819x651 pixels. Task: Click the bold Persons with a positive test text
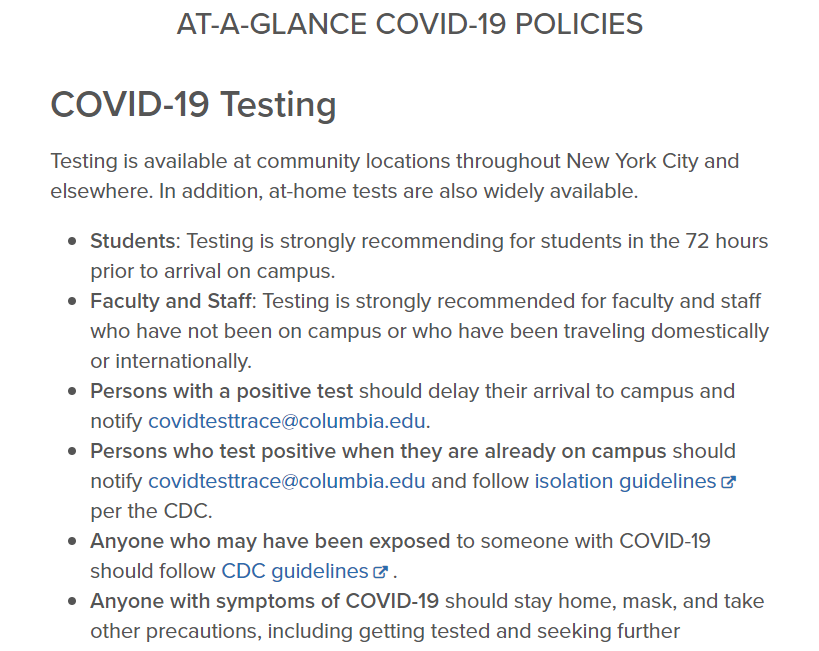tap(221, 391)
